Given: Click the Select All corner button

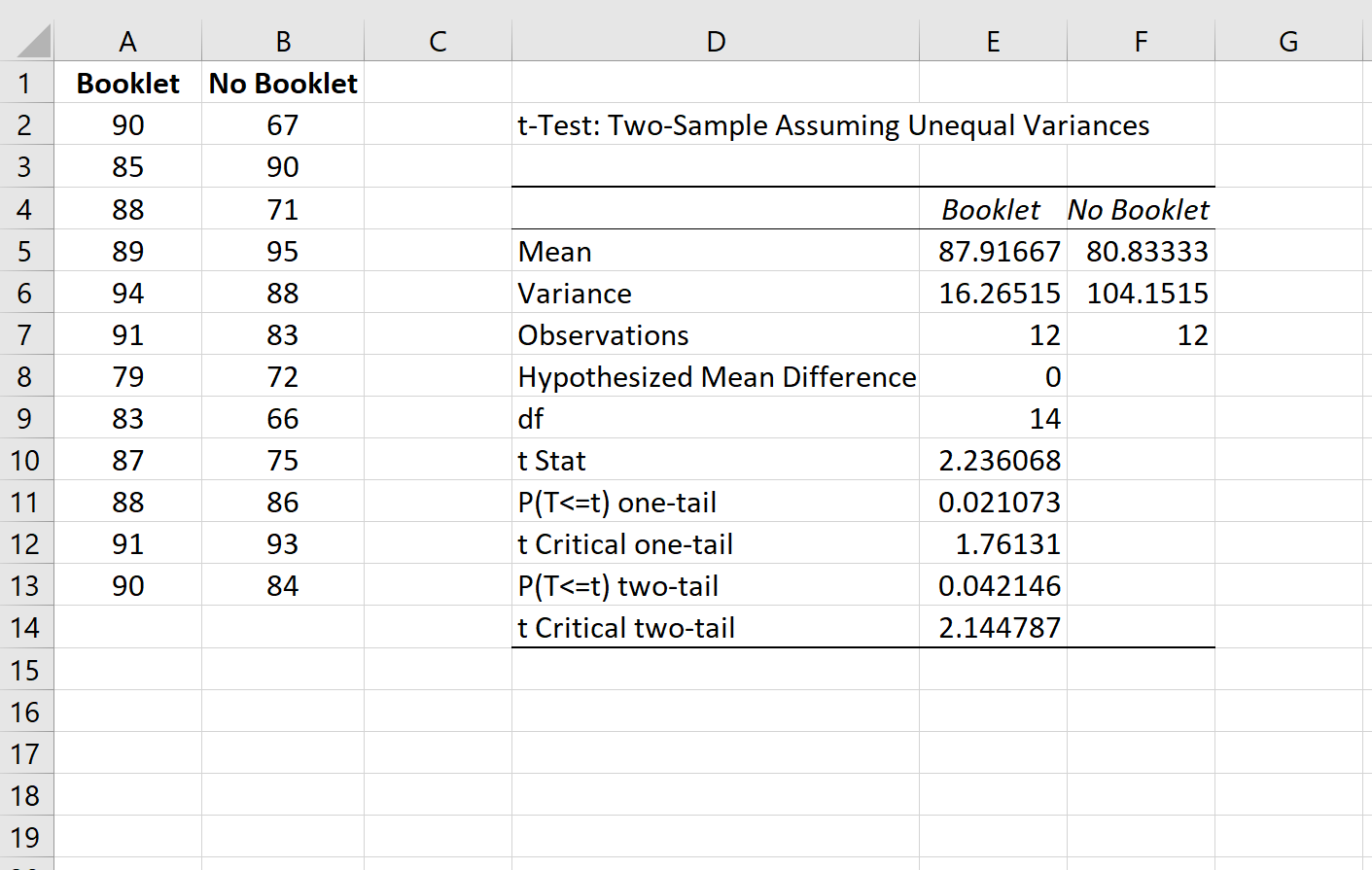Looking at the screenshot, I should click(x=26, y=41).
